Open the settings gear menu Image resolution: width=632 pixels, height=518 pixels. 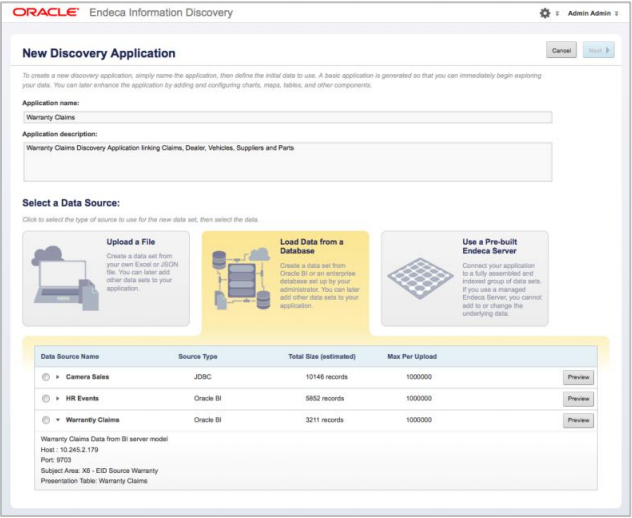[x=545, y=13]
